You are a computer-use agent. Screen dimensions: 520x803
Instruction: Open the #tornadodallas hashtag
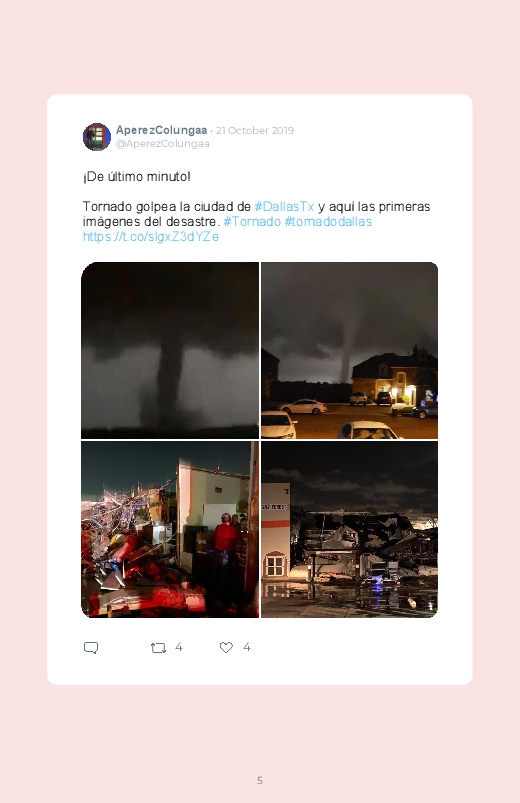pos(328,221)
